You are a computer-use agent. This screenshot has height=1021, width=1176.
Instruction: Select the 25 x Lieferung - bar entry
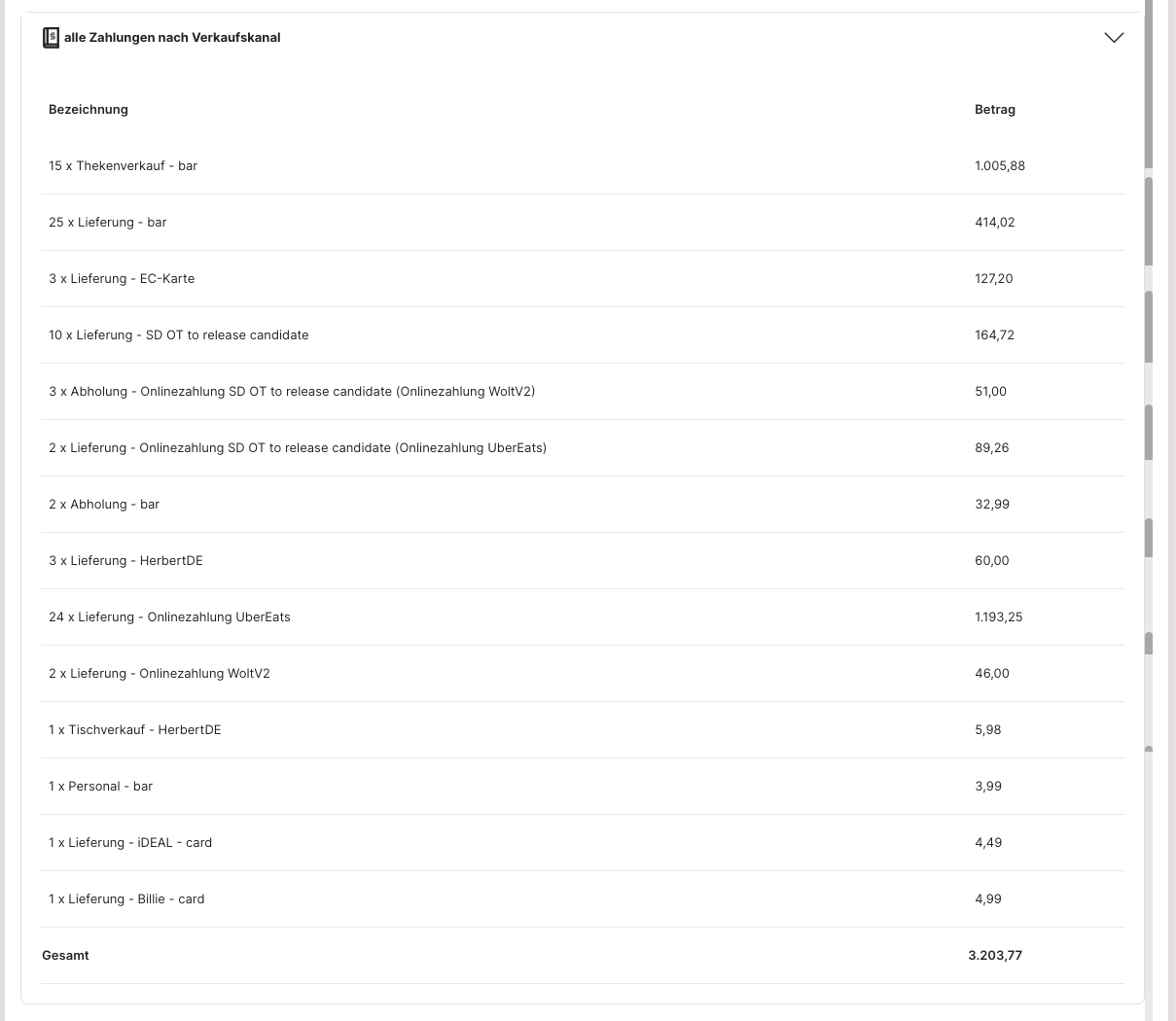click(x=108, y=223)
